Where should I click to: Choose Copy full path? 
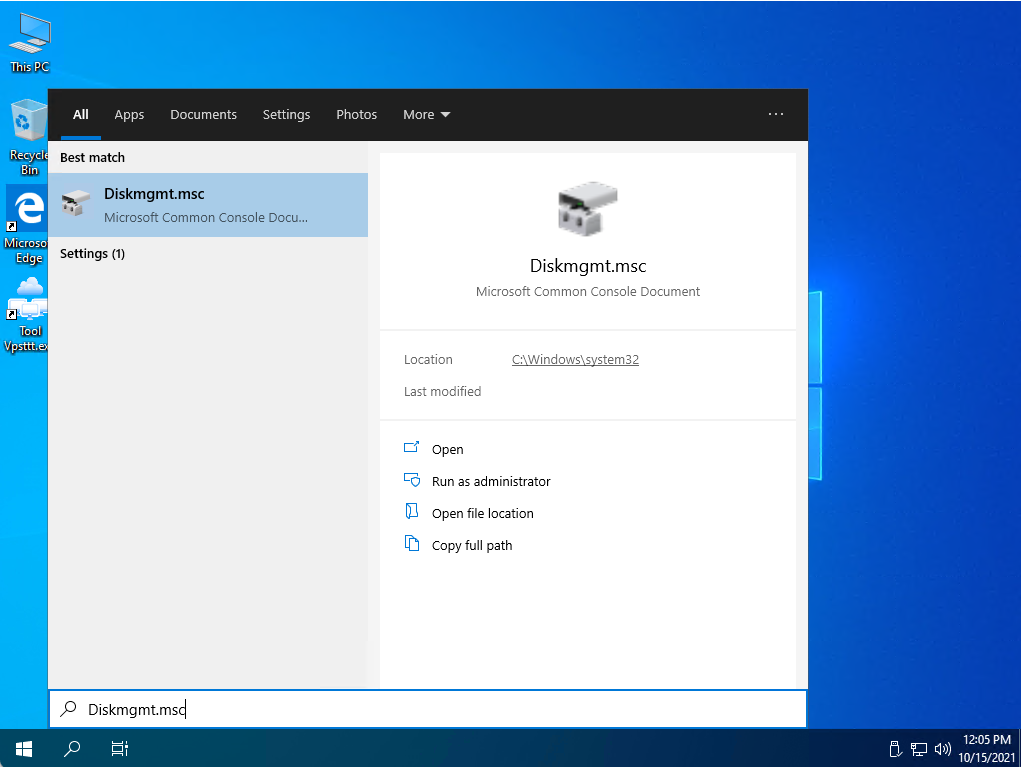pyautogui.click(x=472, y=545)
